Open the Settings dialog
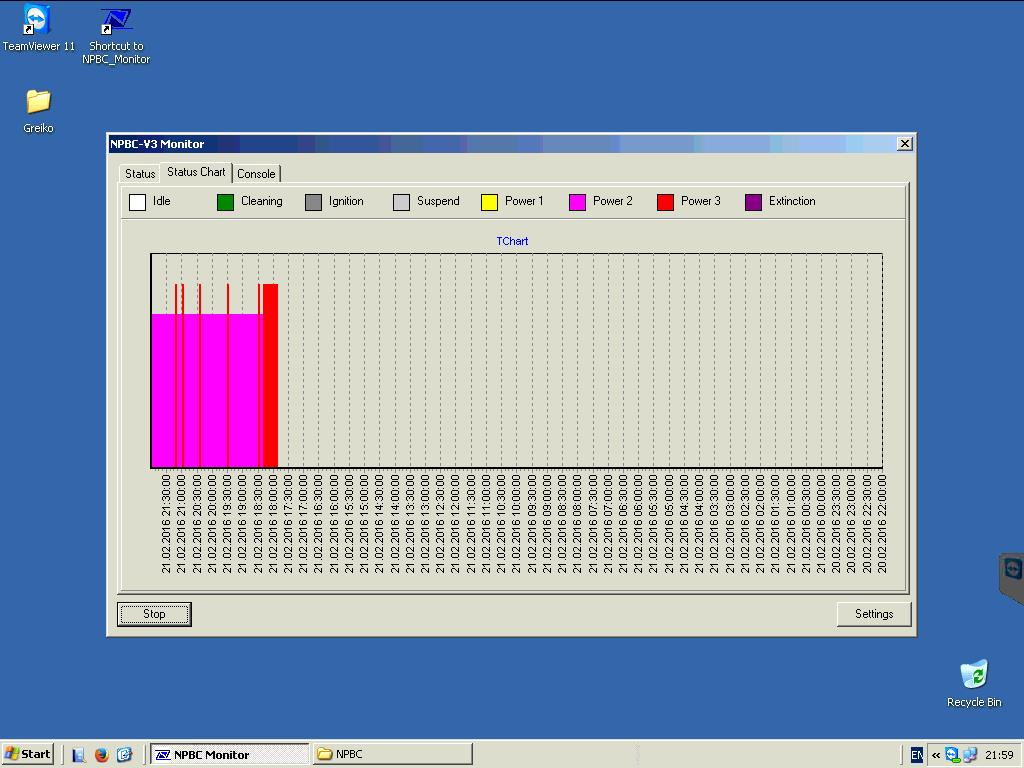 [874, 614]
